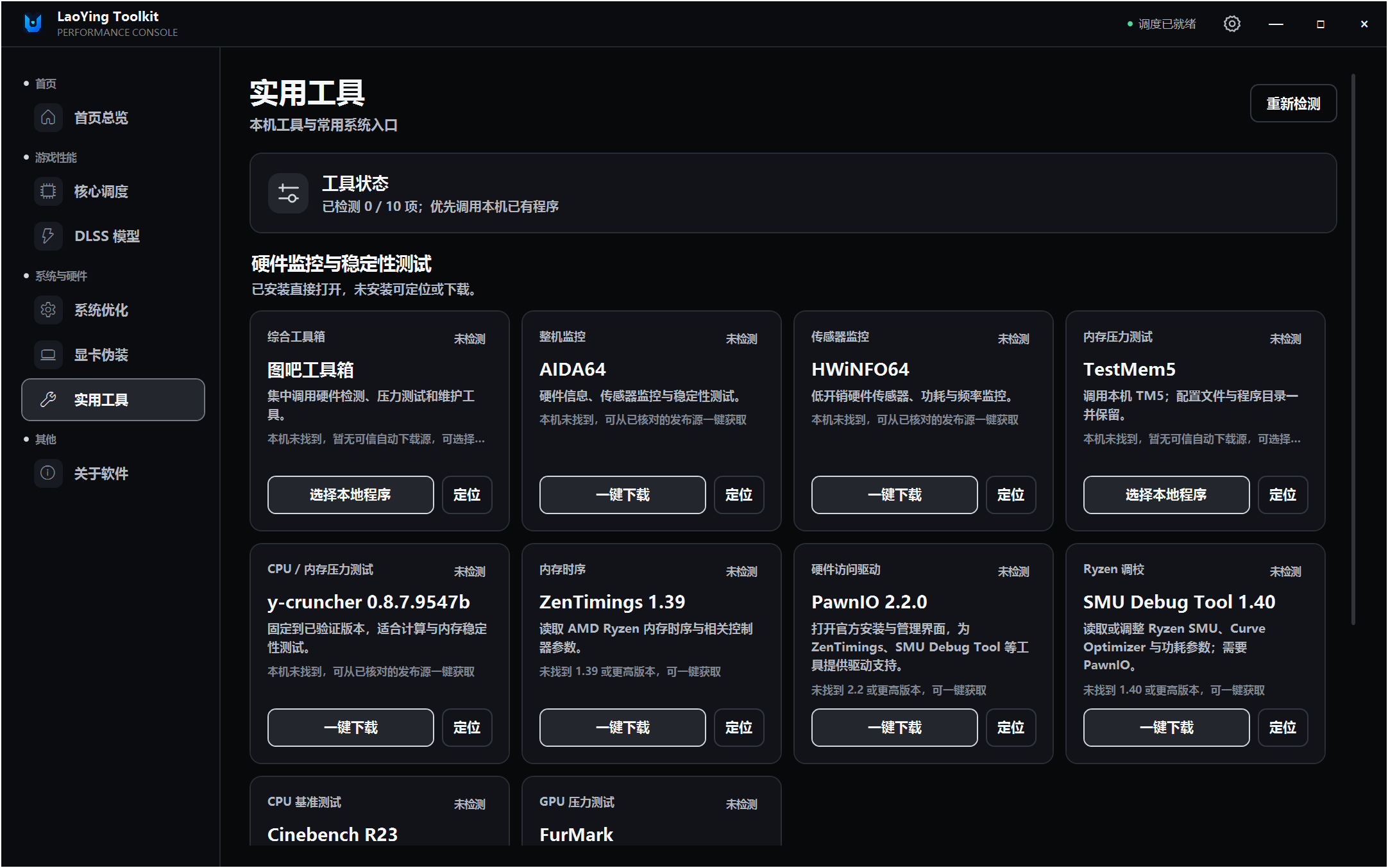Download HWiNFO64 with 一键下载
Screen dimensions: 1388x868
(x=894, y=495)
